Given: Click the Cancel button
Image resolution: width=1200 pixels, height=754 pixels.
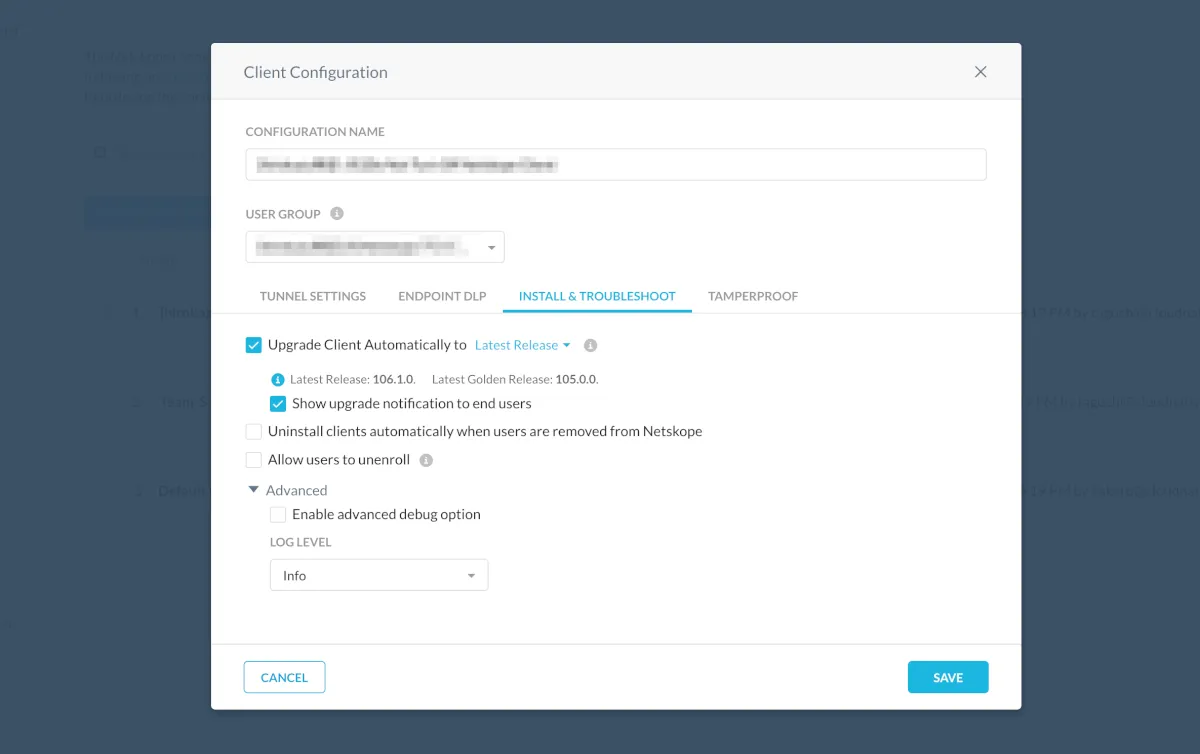Looking at the screenshot, I should (x=284, y=677).
